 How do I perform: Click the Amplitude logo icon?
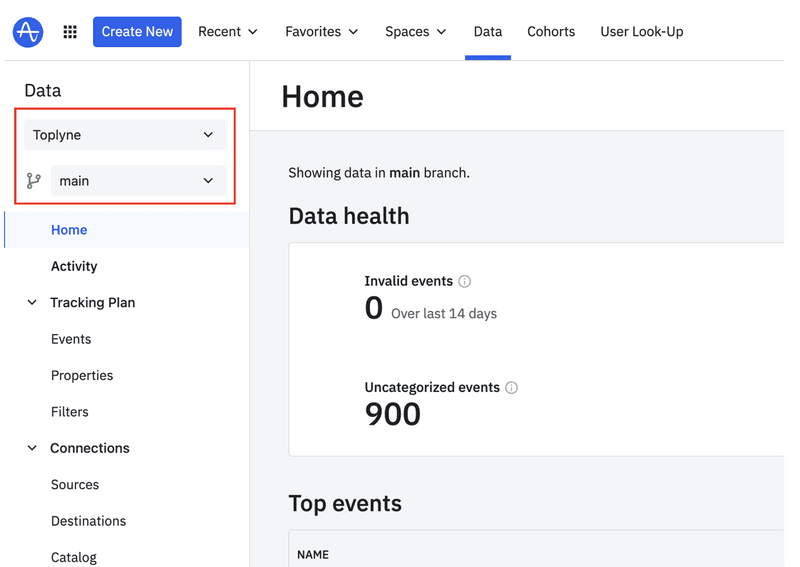pos(28,32)
